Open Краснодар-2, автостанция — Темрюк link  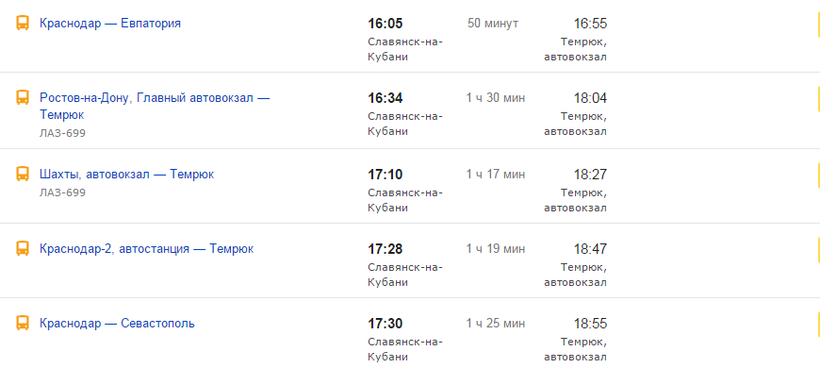coord(146,249)
